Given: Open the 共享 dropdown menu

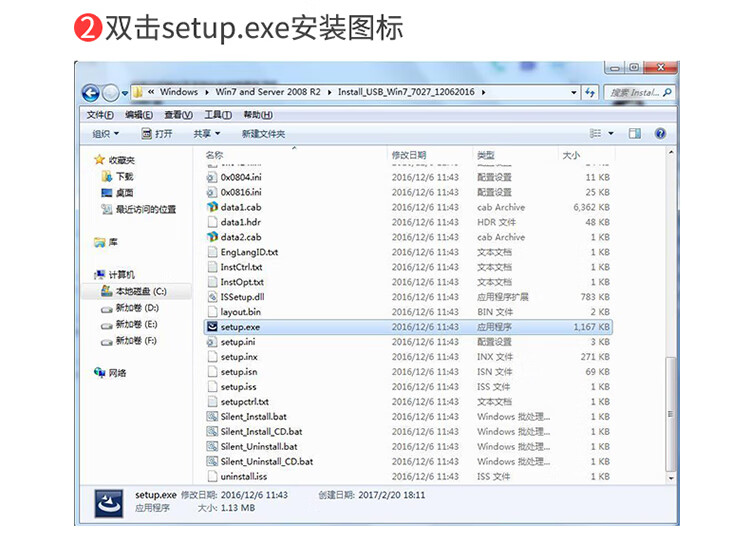Looking at the screenshot, I should pos(207,133).
